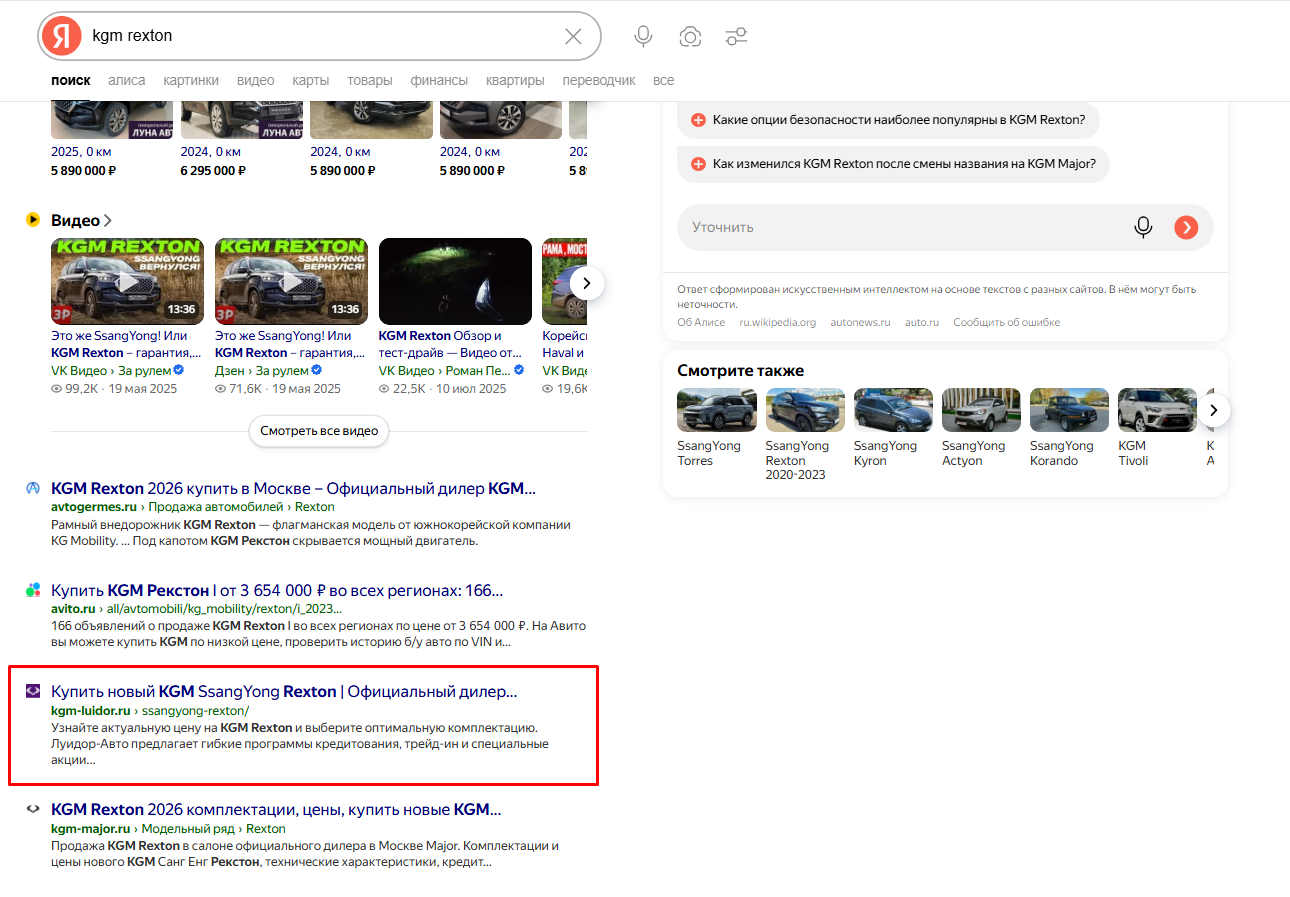Viewport: 1290px width, 897px height.
Task: Click the Yandex logo in search bar
Action: click(62, 36)
